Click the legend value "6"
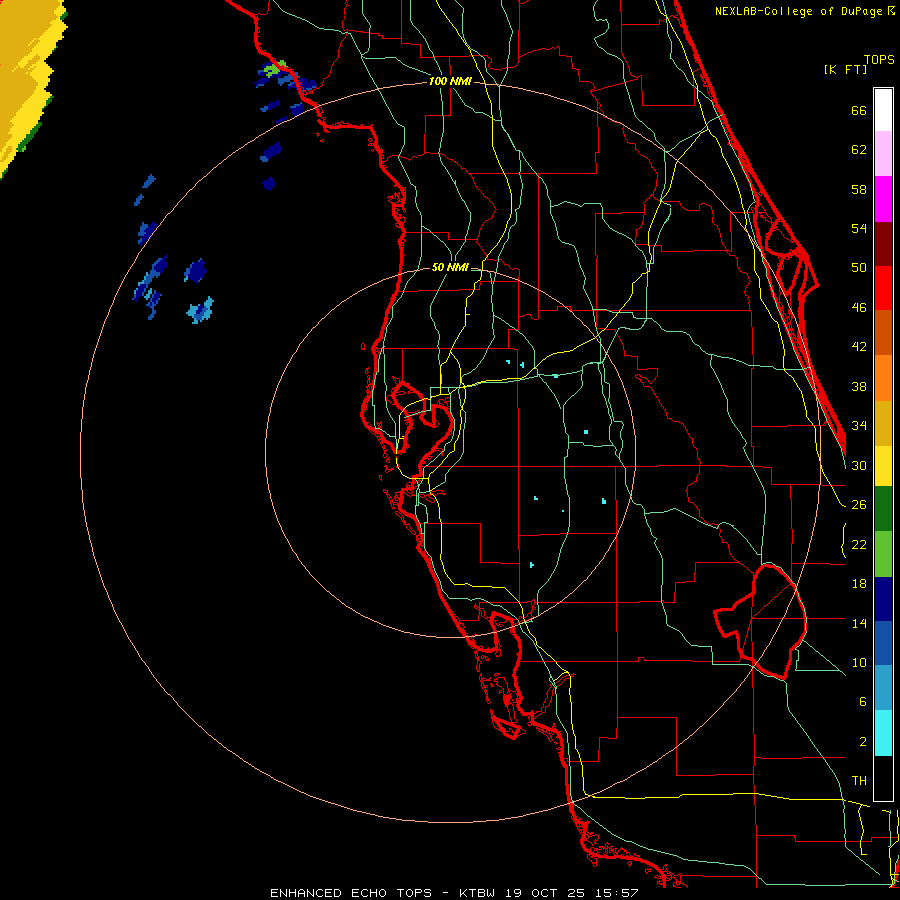900x900 pixels. coord(862,702)
